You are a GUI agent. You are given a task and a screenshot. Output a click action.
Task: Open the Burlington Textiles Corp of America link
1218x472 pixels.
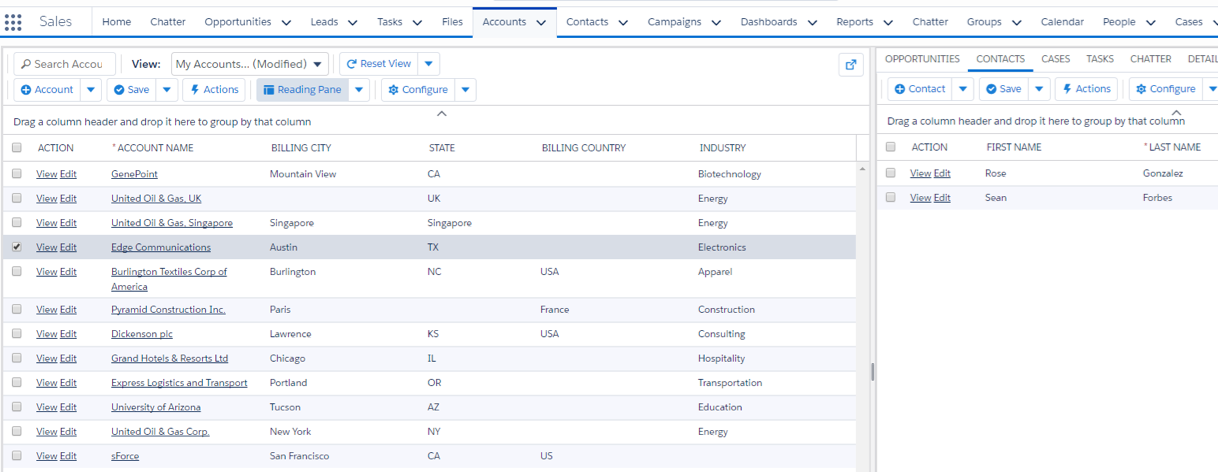(169, 279)
